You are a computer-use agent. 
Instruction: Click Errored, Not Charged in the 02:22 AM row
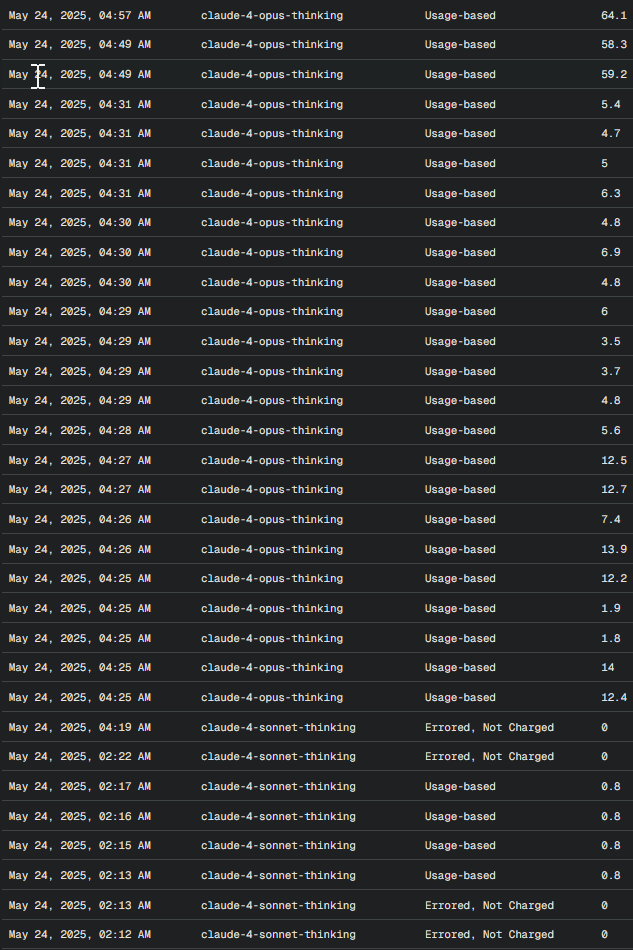489,756
